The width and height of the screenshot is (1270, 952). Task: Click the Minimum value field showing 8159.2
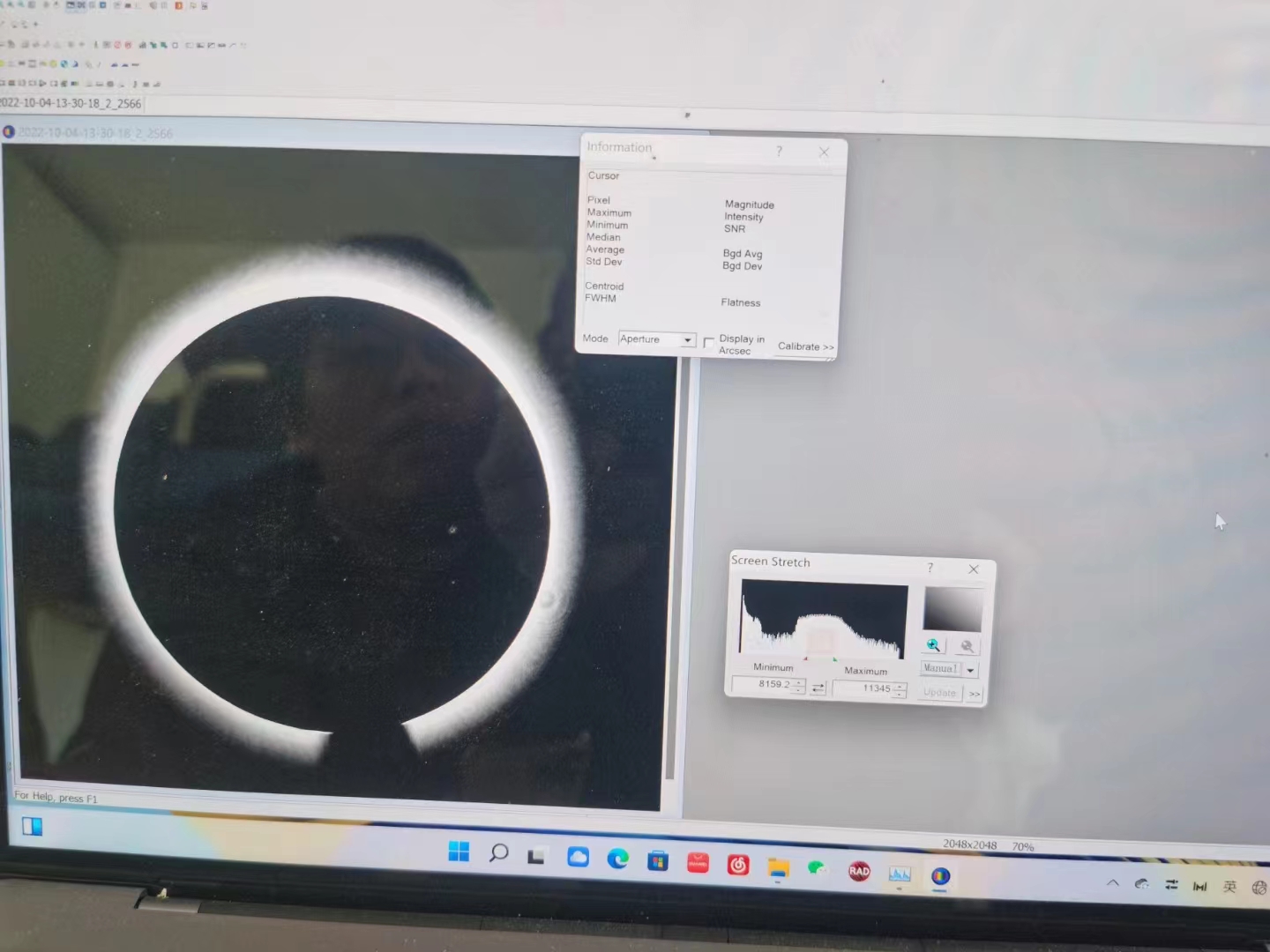pos(763,684)
